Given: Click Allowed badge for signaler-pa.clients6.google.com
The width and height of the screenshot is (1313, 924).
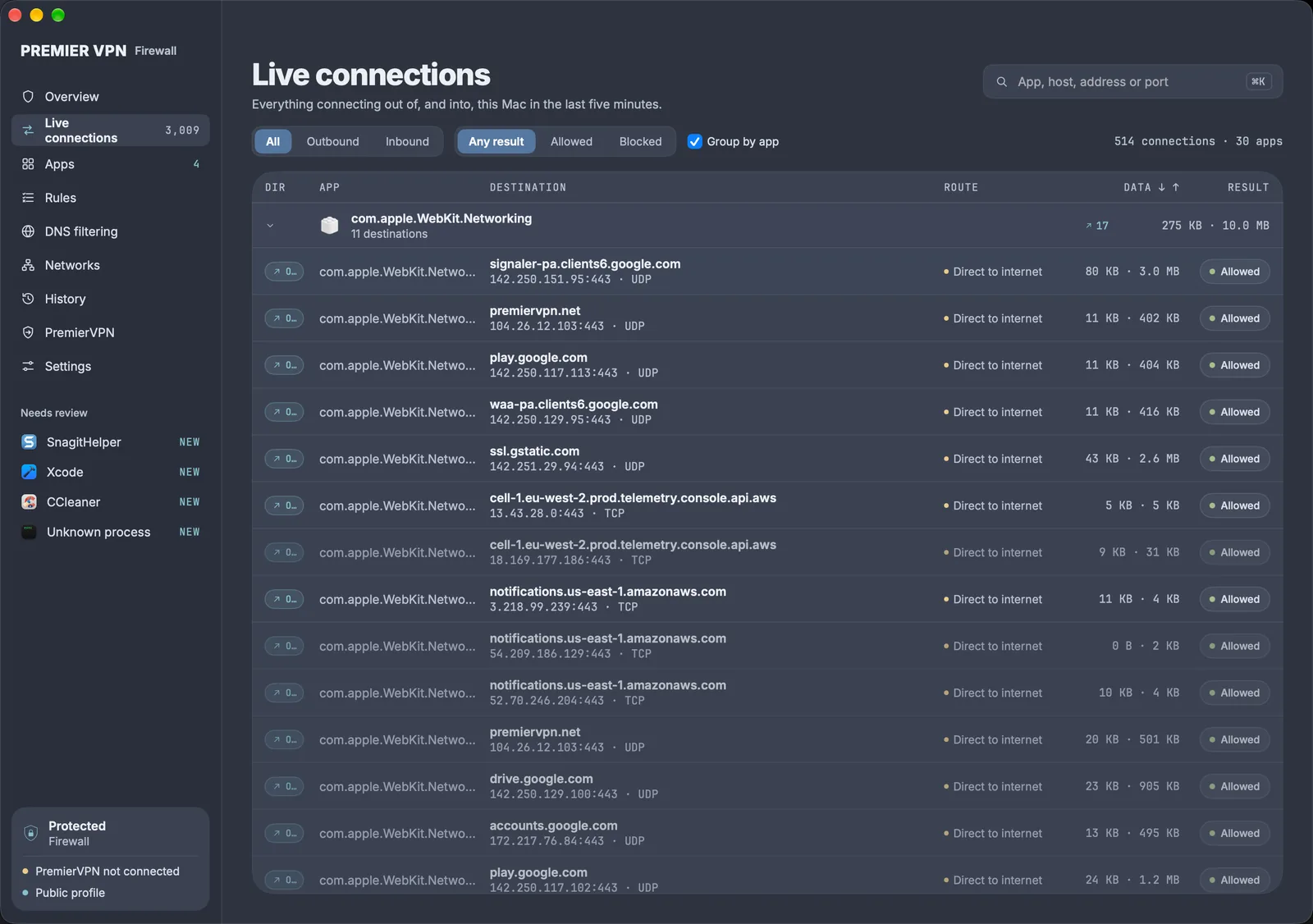Looking at the screenshot, I should click(x=1234, y=272).
